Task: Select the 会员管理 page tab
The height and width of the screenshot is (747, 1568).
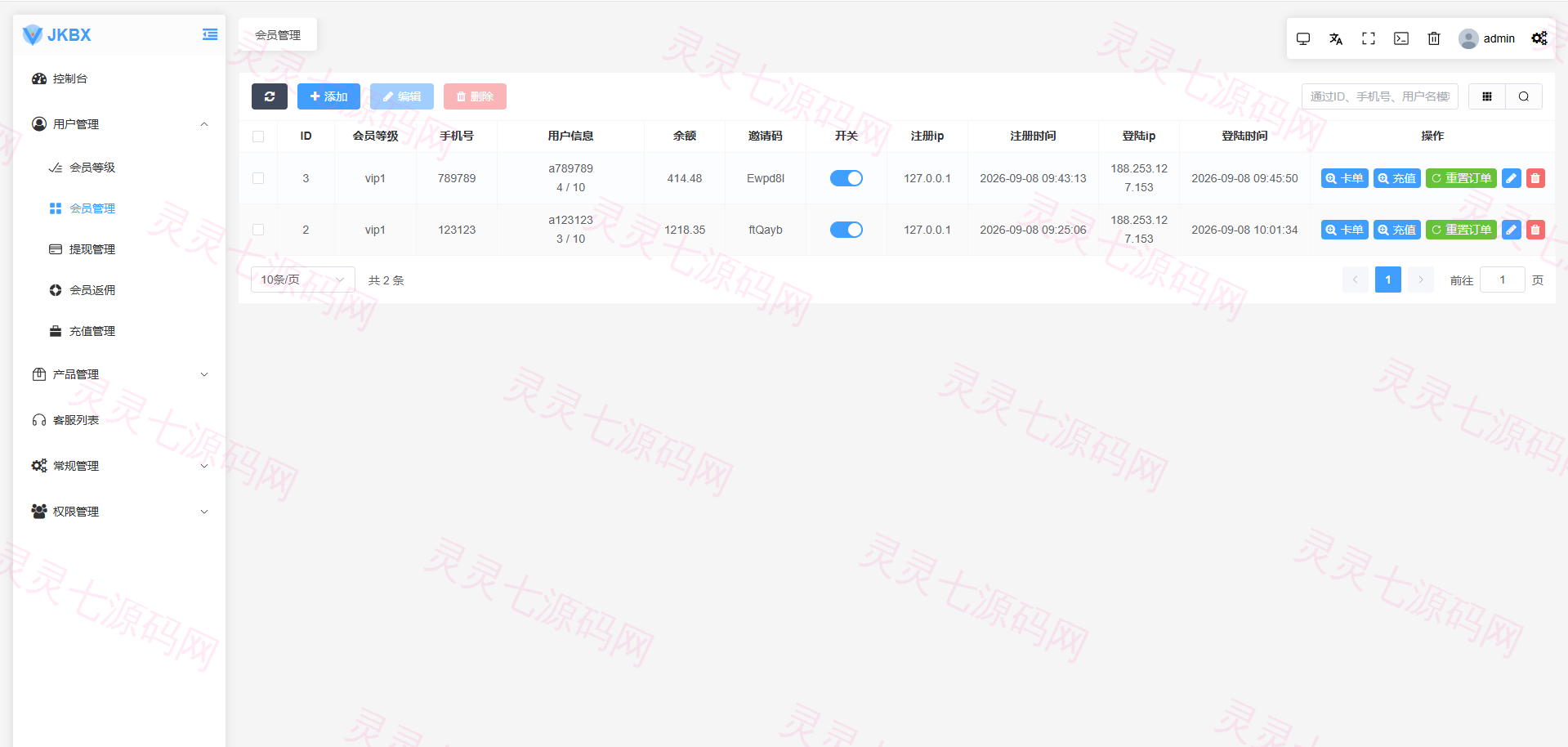Action: [x=278, y=35]
